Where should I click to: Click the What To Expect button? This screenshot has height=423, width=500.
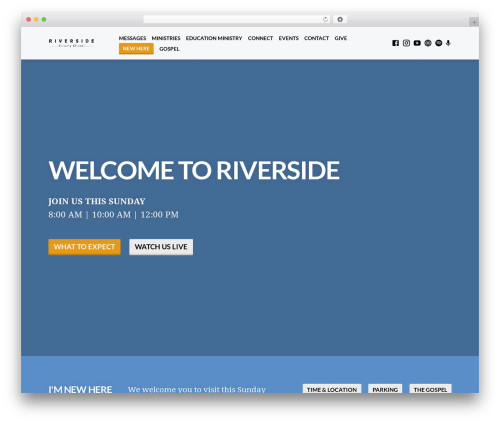[84, 247]
